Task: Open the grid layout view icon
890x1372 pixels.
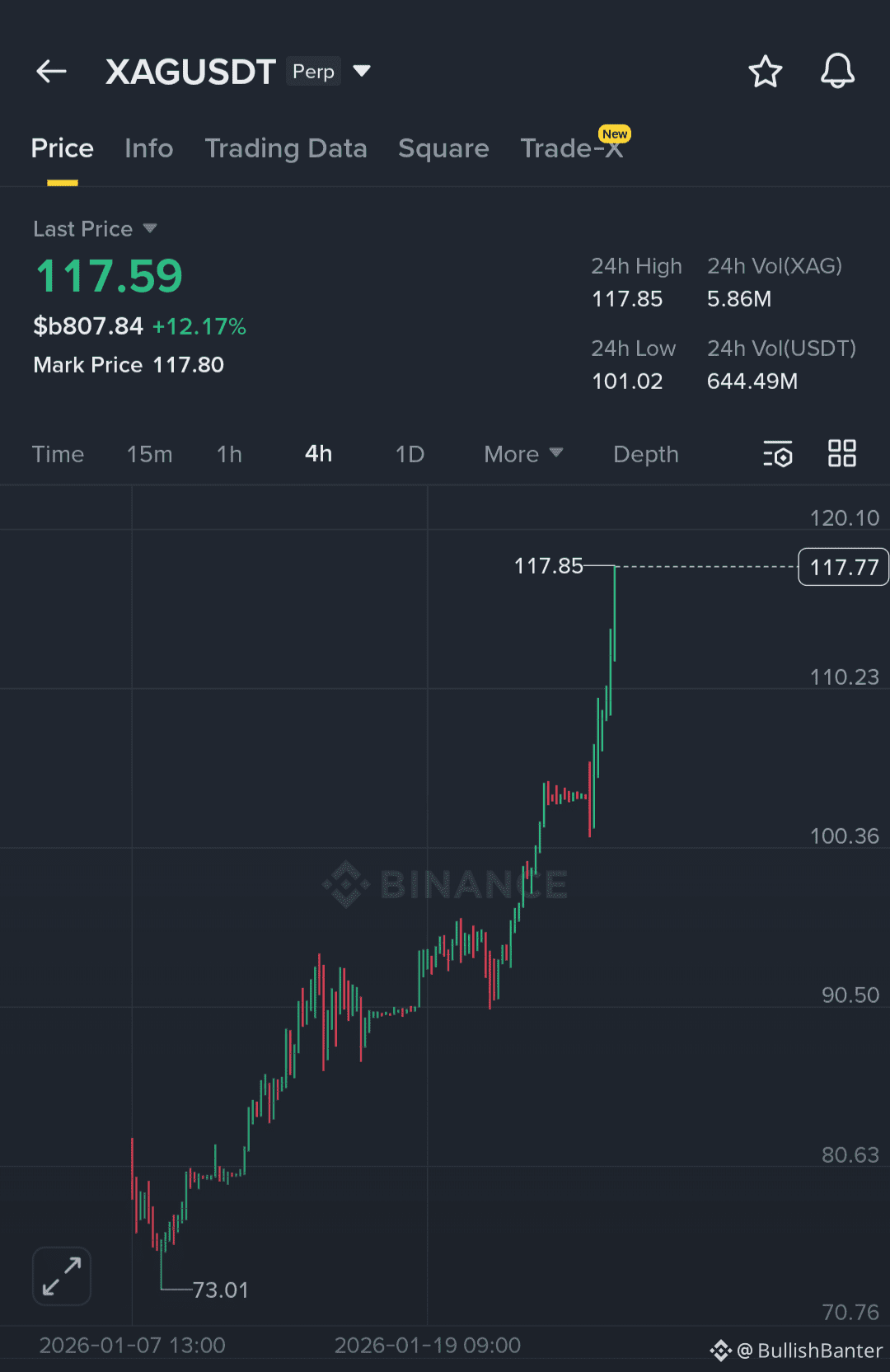Action: point(841,454)
